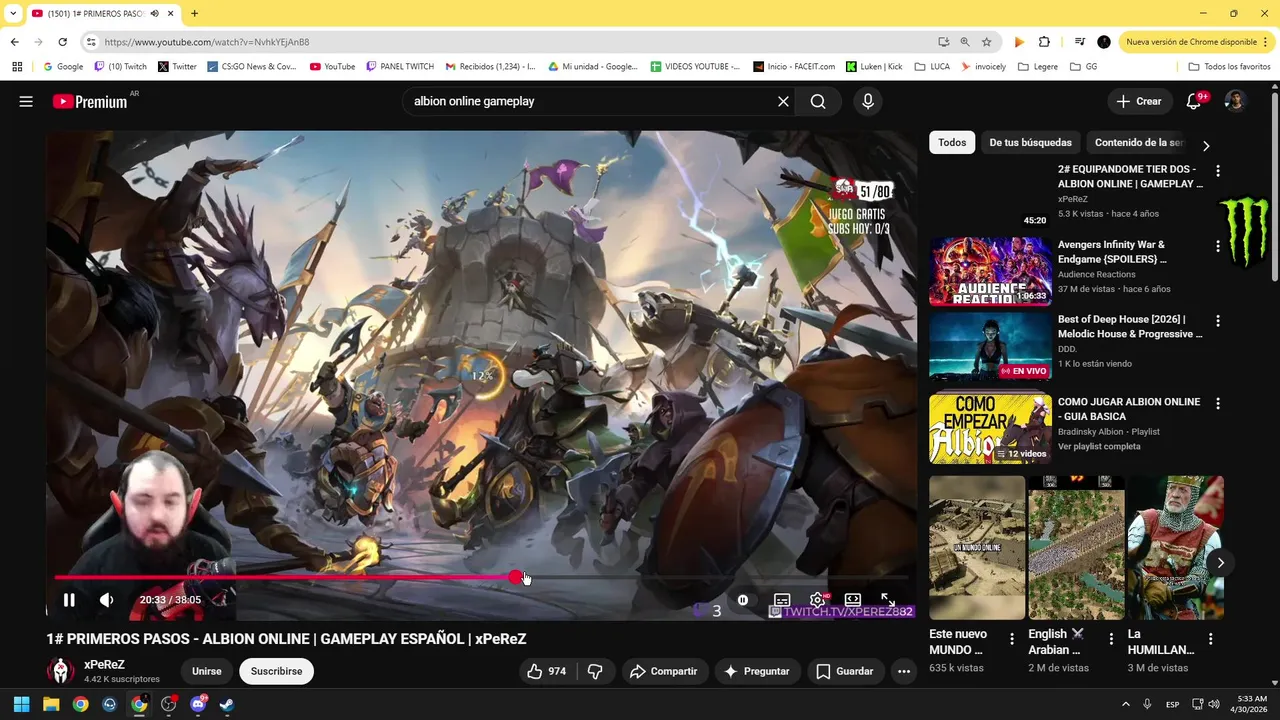Open options for Best of Deep House video
The image size is (1280, 720).
pyautogui.click(x=1217, y=321)
